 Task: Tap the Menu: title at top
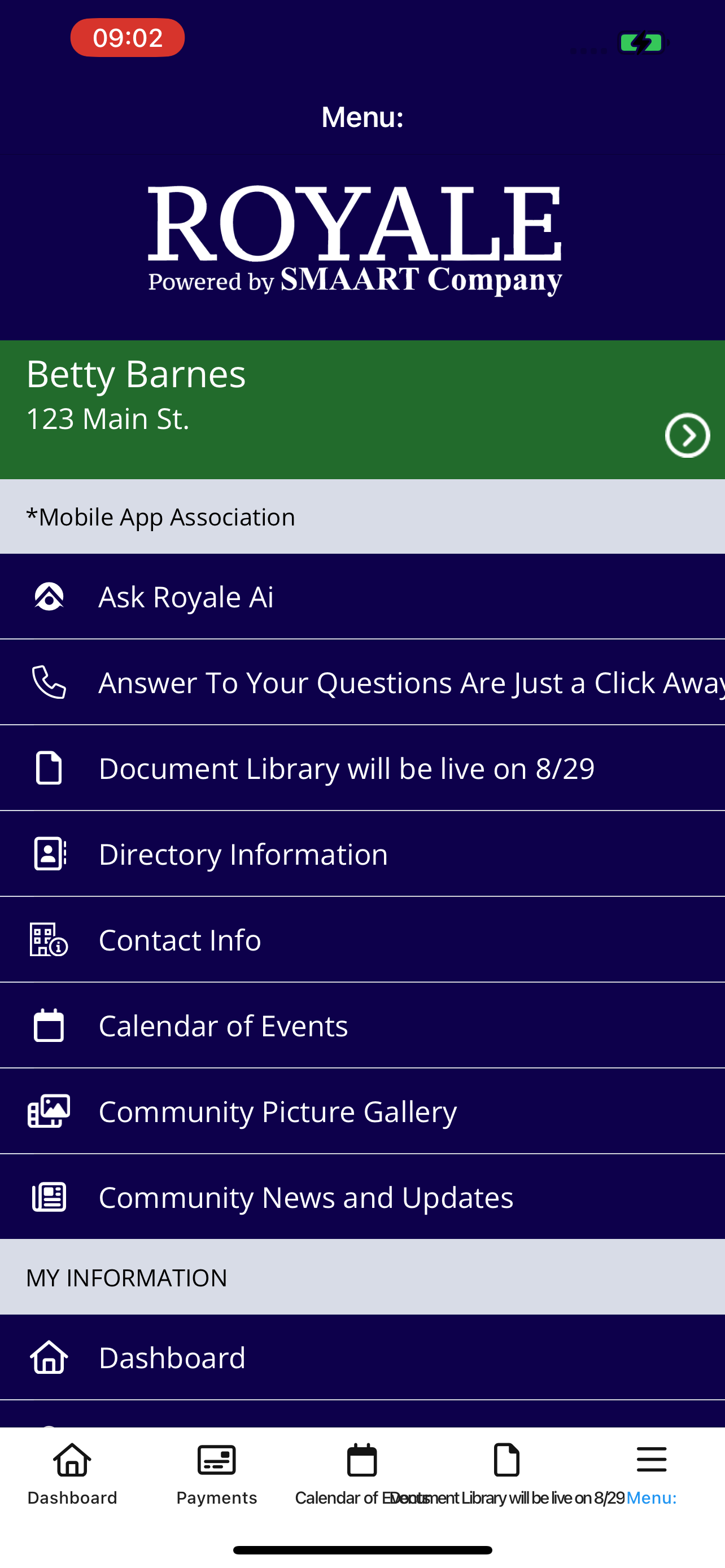(x=362, y=117)
